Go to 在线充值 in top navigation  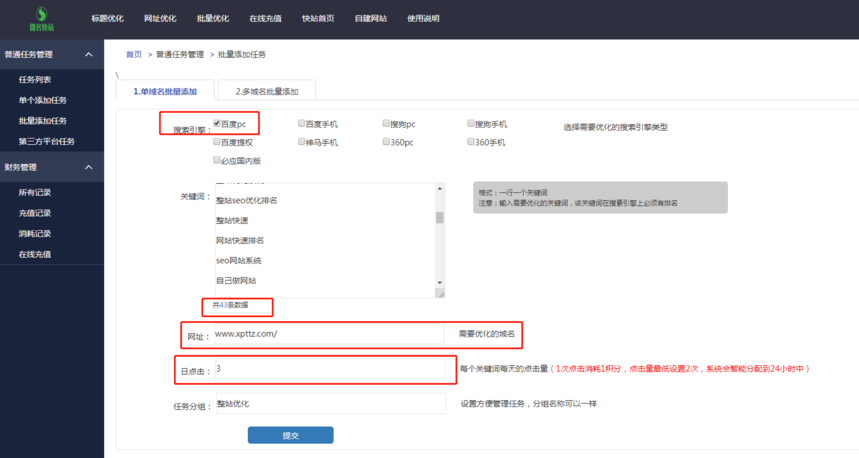point(265,19)
